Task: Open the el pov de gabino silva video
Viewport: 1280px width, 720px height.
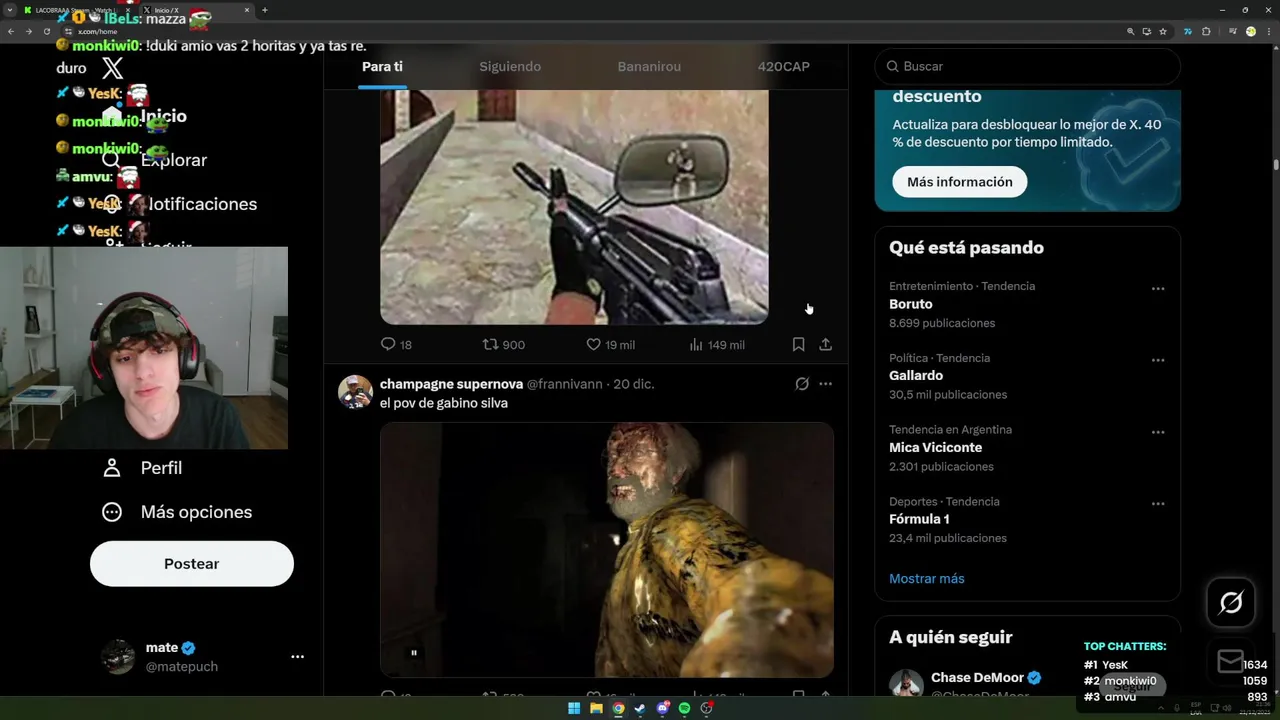Action: click(607, 550)
